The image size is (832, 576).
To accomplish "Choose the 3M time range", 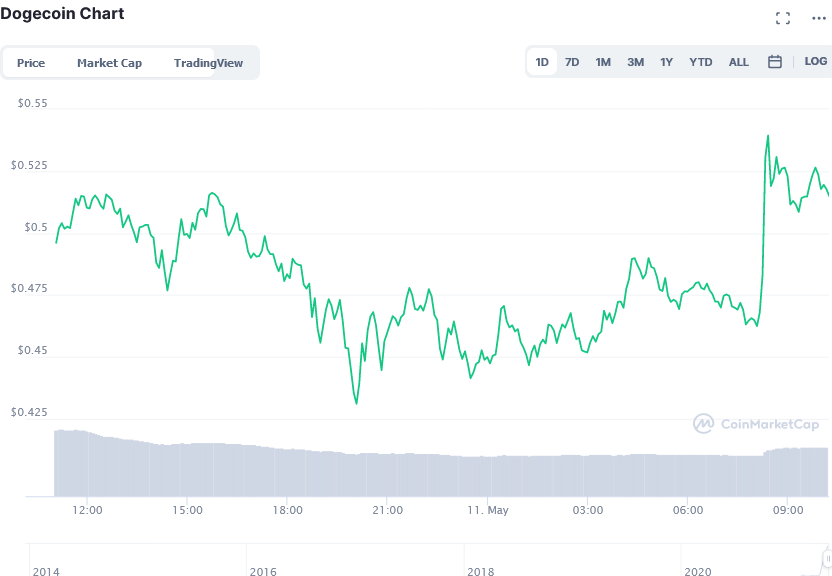I will pyautogui.click(x=635, y=62).
